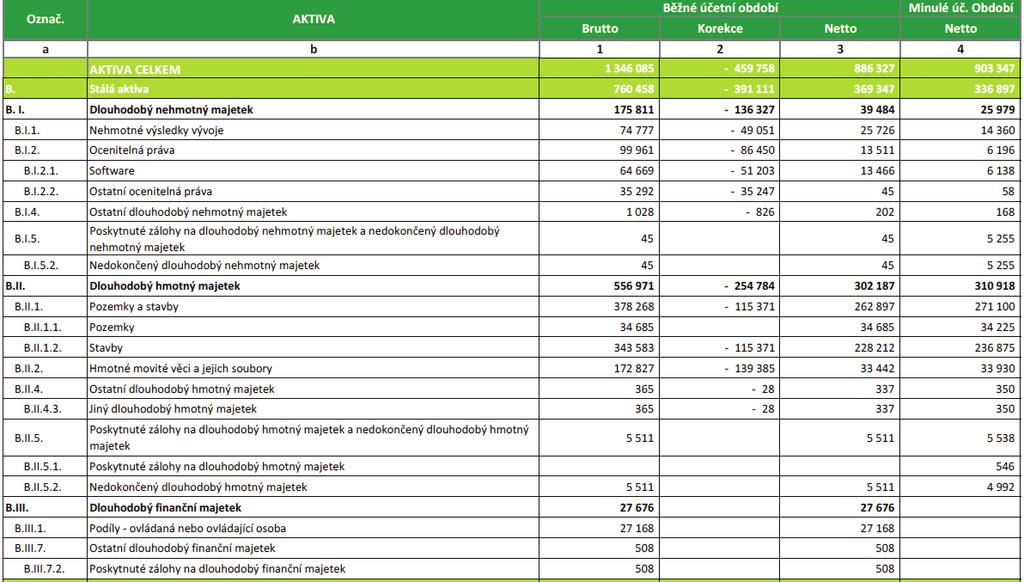The height and width of the screenshot is (582, 1024).
Task: Click the 'Pozemky a stavby' label
Action: point(134,307)
